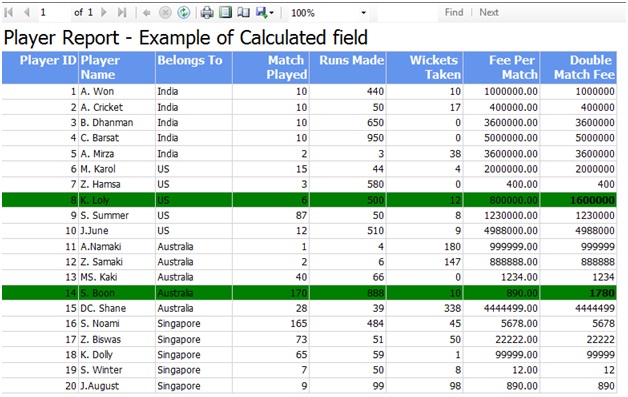Go to the next report page
Image resolution: width=628 pixels, height=397 pixels.
pos(104,12)
